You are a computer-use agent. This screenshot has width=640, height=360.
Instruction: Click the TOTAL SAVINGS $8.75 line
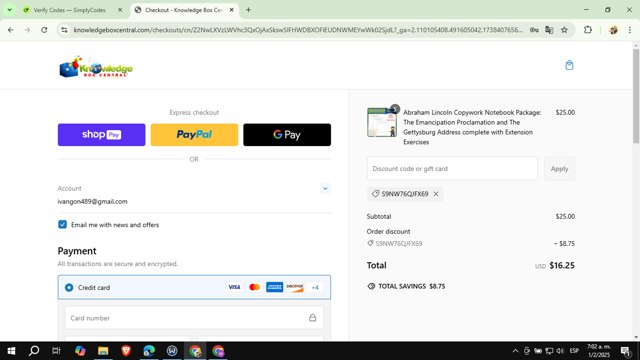point(406,287)
